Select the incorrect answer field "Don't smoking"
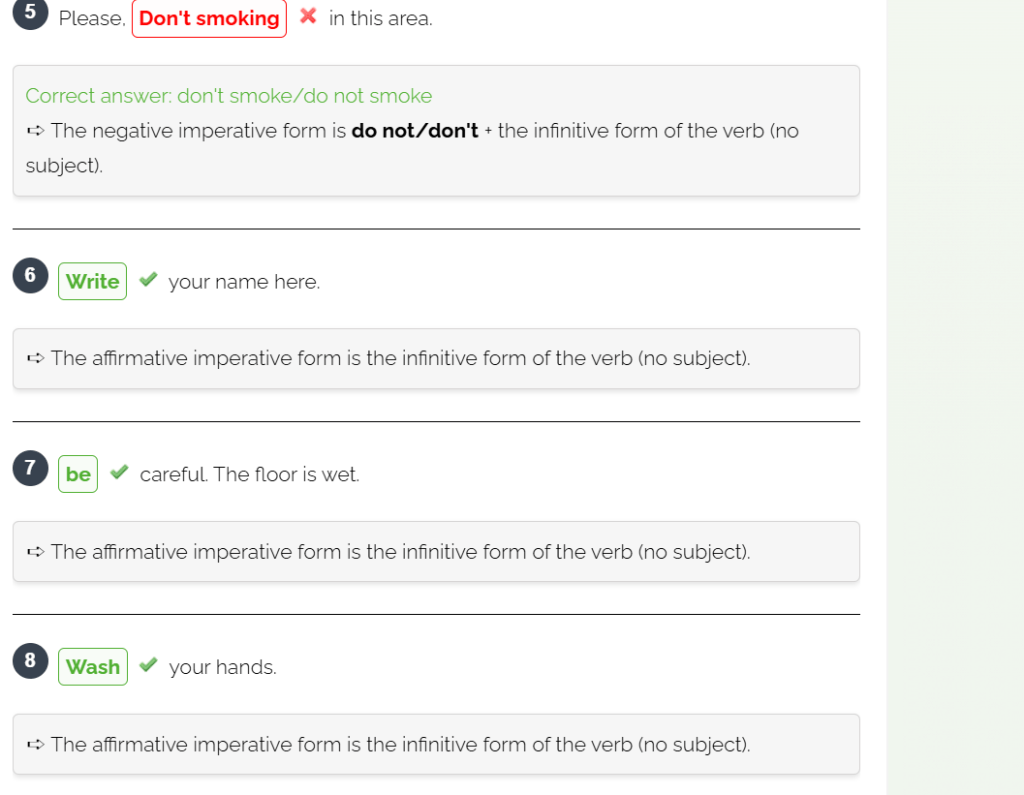Image resolution: width=1024 pixels, height=795 pixels. tap(209, 18)
